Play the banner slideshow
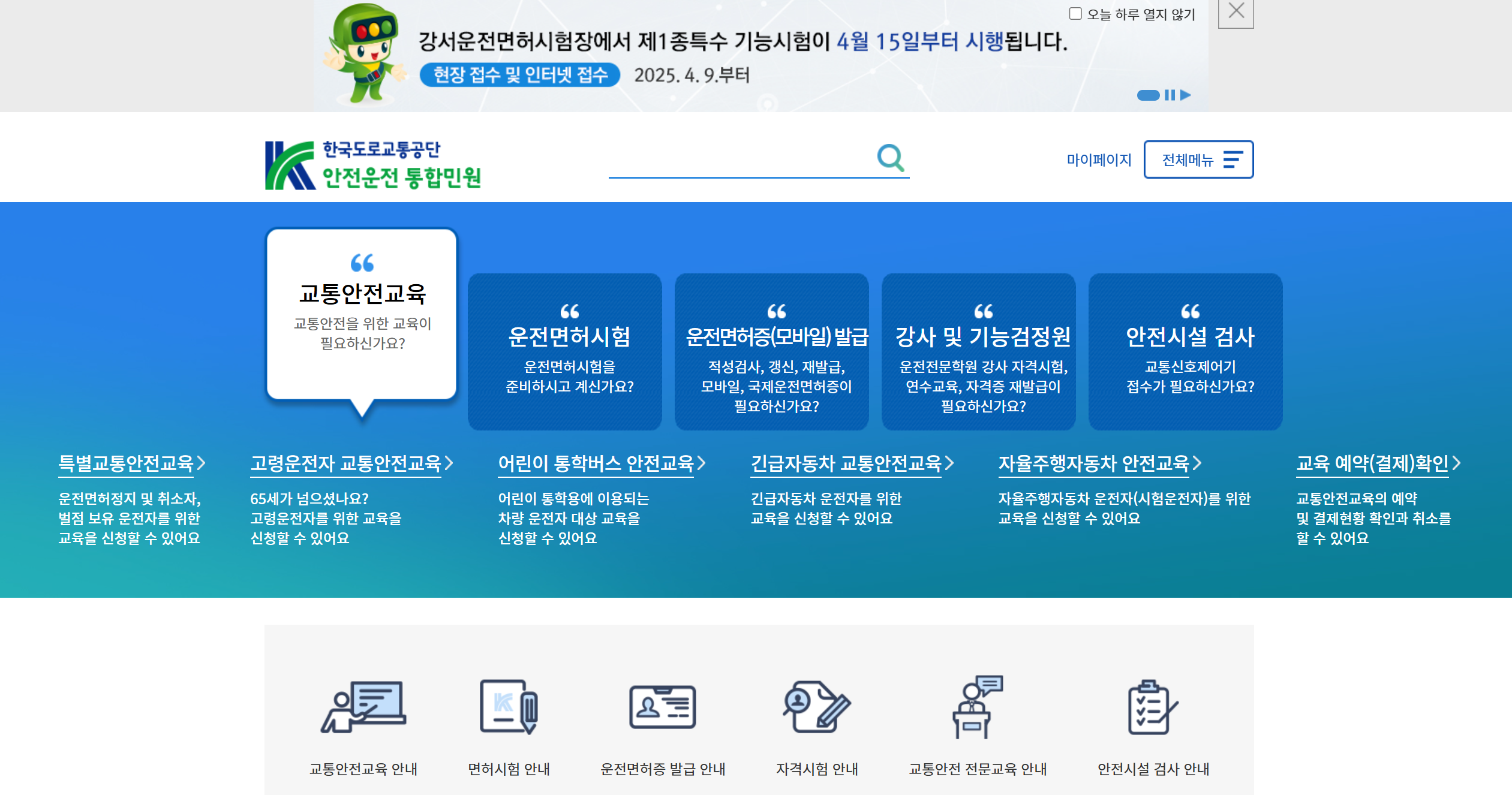Viewport: 1512px width, 795px height. [x=1185, y=95]
